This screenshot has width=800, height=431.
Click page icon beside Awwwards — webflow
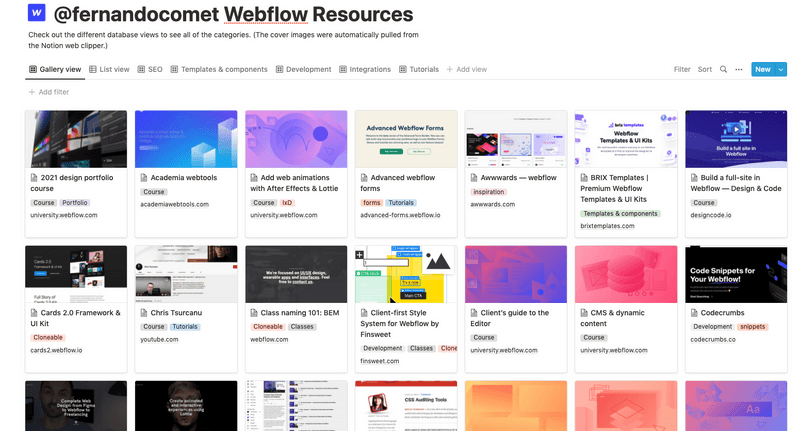[x=474, y=178]
